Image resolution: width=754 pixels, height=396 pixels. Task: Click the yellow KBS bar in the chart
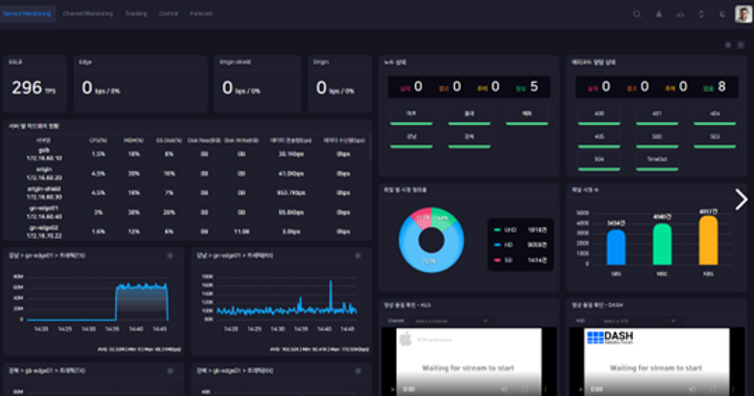pos(708,240)
